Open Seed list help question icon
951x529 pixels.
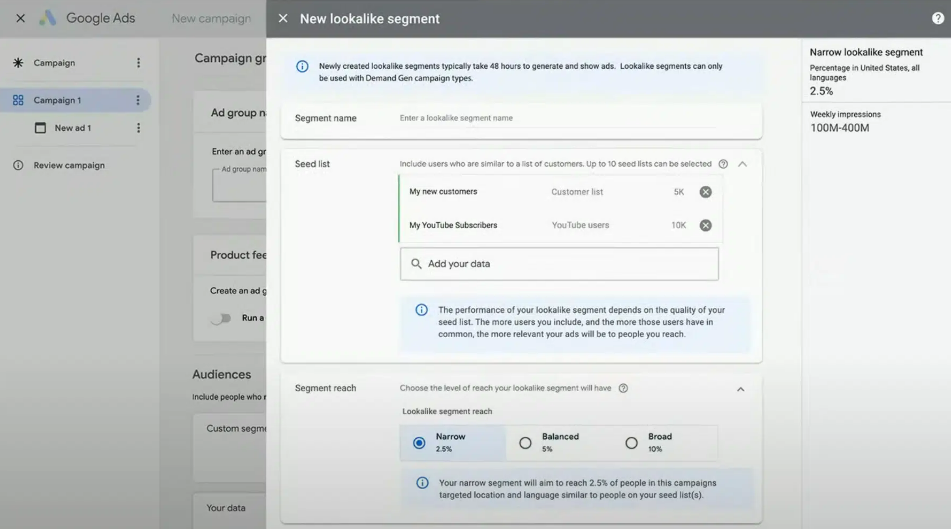[723, 164]
